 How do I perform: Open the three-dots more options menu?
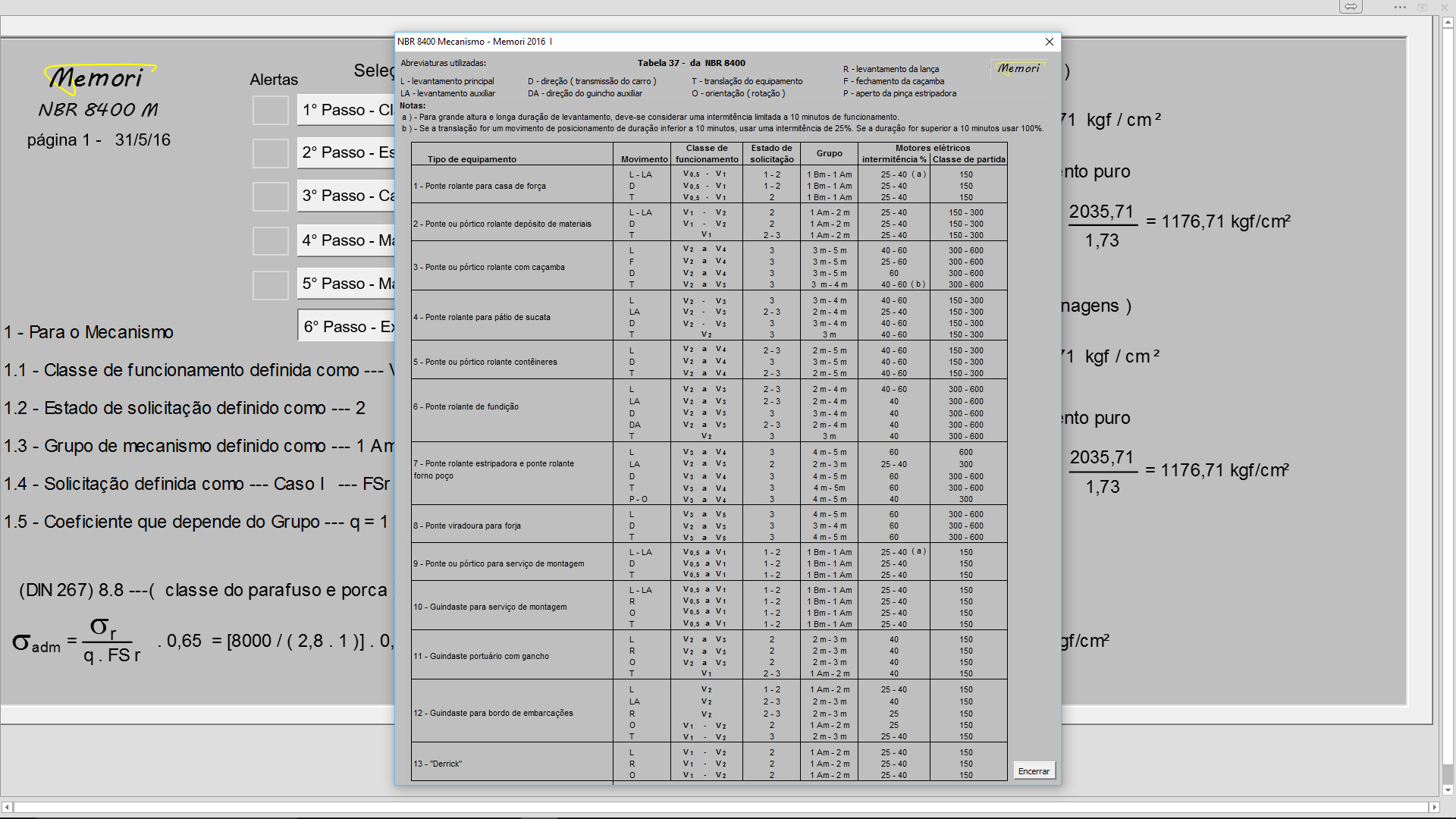[1400, 7]
